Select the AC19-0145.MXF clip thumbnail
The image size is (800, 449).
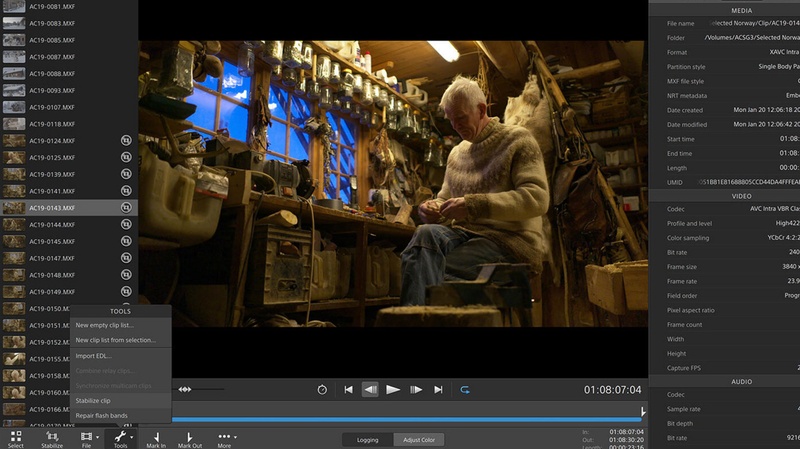click(x=14, y=241)
